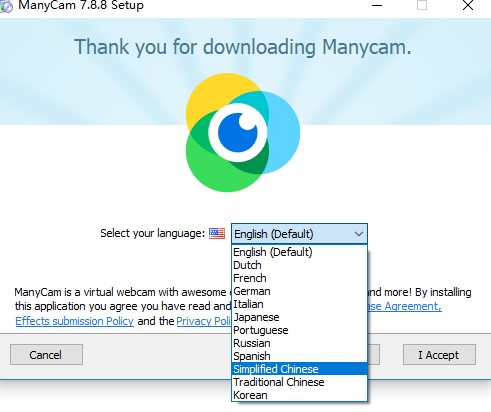Click the 'Select your language:' label
The image size is (491, 412).
coord(153,233)
